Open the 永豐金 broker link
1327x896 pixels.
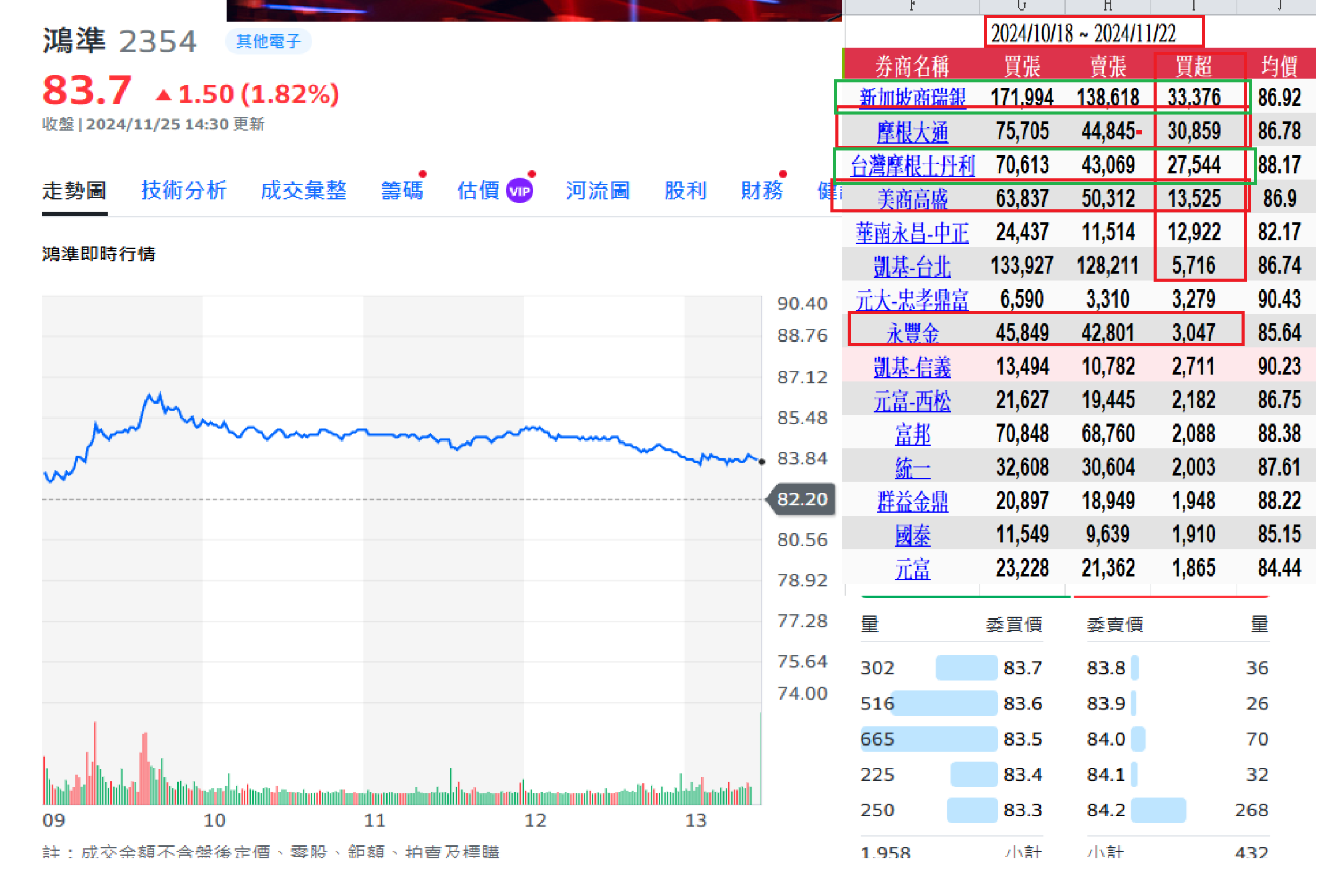(912, 333)
